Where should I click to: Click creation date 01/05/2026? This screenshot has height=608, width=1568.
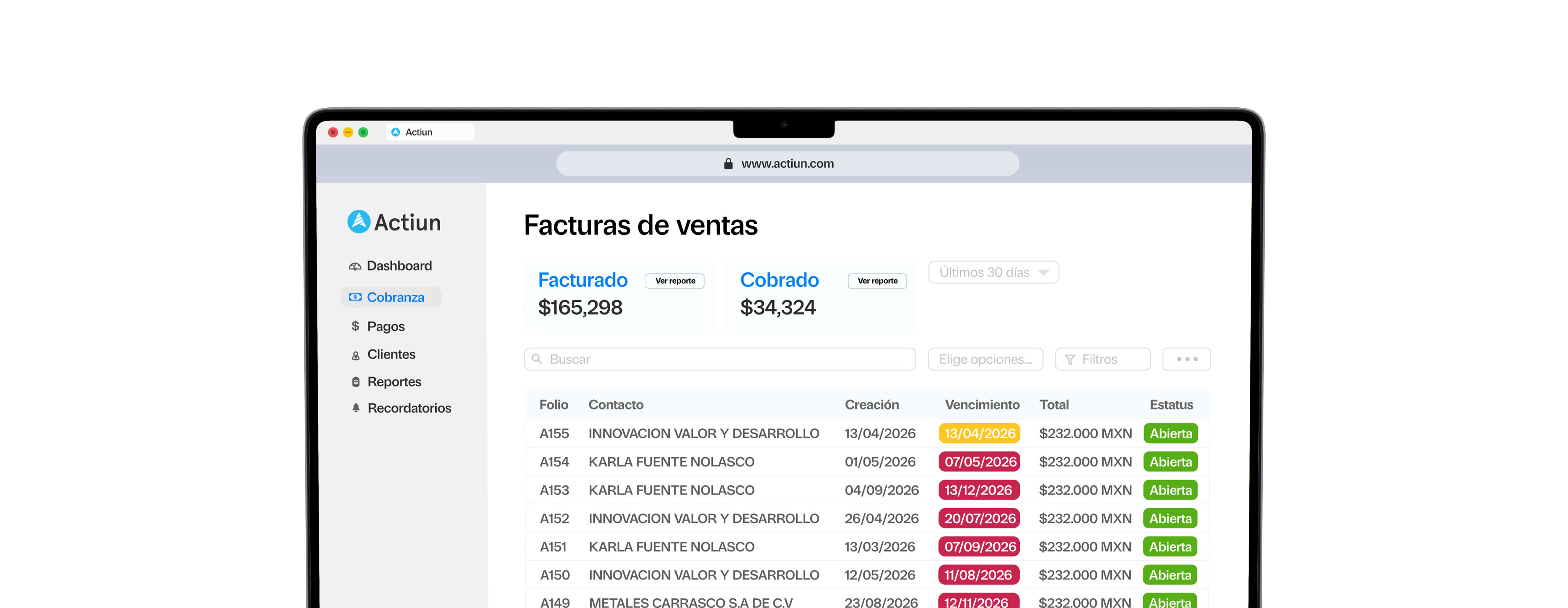click(880, 462)
